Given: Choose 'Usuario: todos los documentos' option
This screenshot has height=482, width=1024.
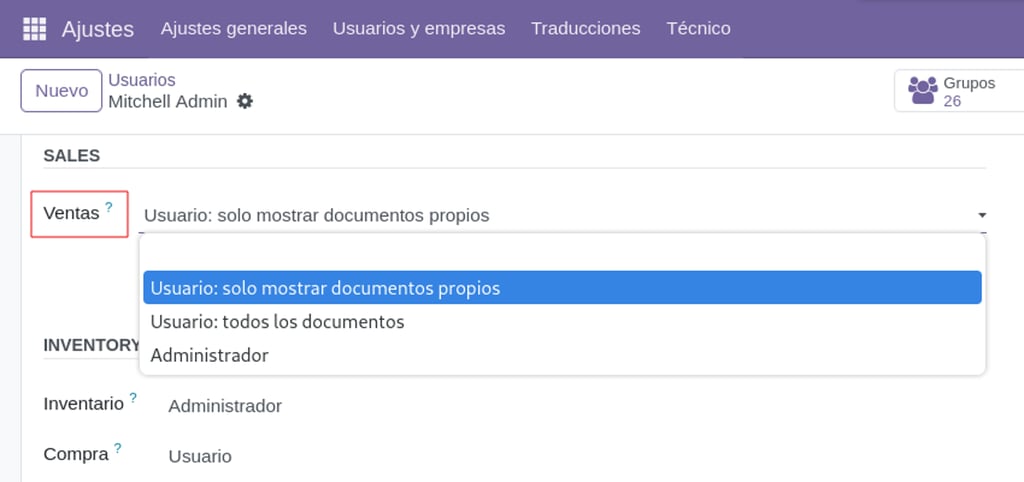Looking at the screenshot, I should [562, 322].
